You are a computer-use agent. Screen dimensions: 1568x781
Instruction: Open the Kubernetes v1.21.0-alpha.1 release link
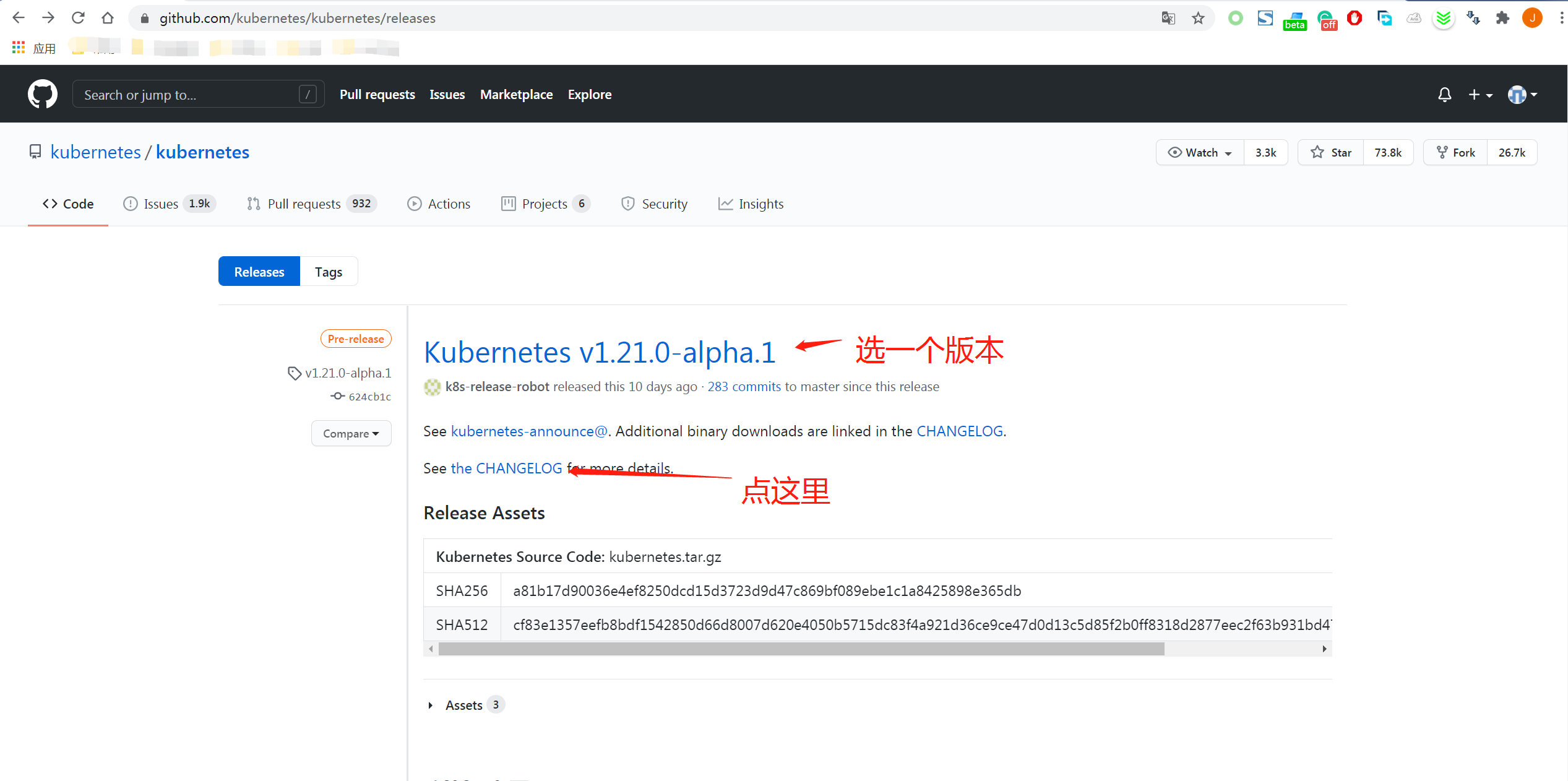click(x=599, y=352)
